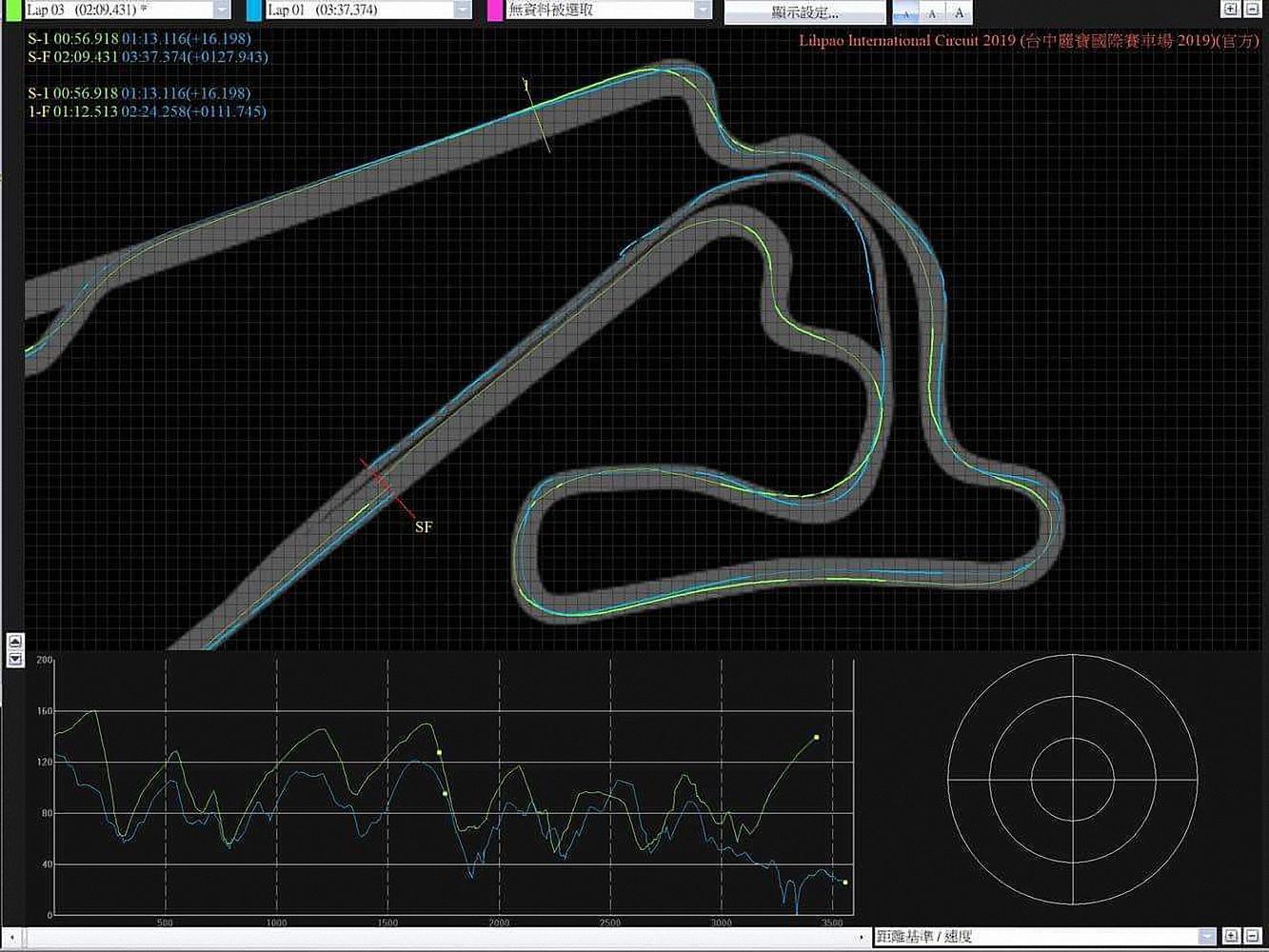Zoom in map with top-right plus icon
This screenshot has width=1269, height=952.
coord(1231,10)
